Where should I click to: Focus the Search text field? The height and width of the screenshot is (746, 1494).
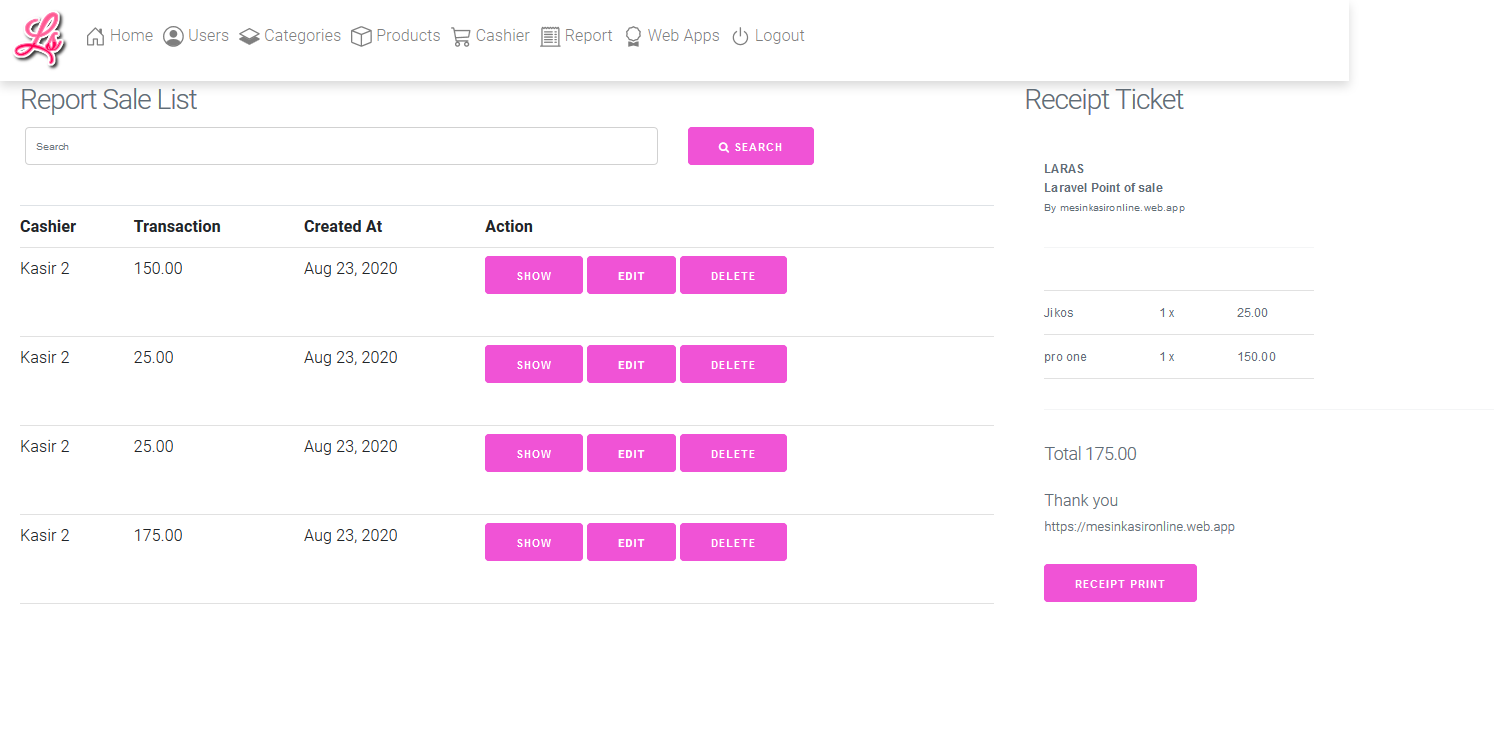point(341,146)
